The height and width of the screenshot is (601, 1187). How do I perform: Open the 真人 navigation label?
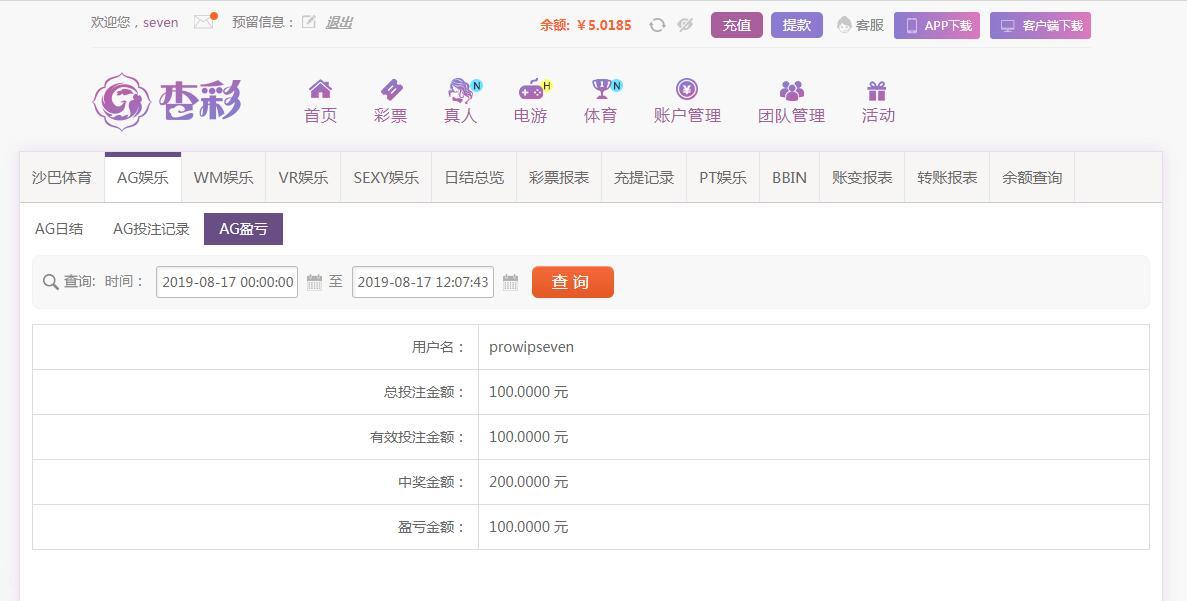point(460,116)
